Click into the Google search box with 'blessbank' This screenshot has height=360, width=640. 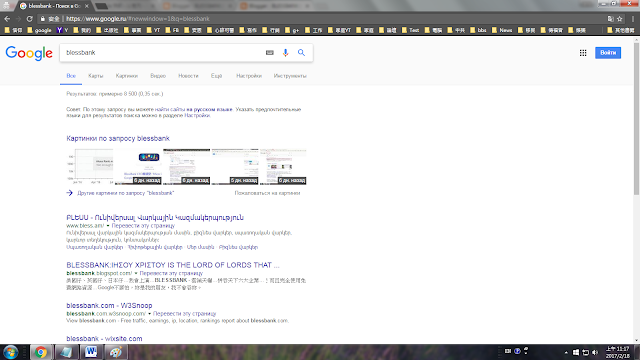click(x=163, y=53)
